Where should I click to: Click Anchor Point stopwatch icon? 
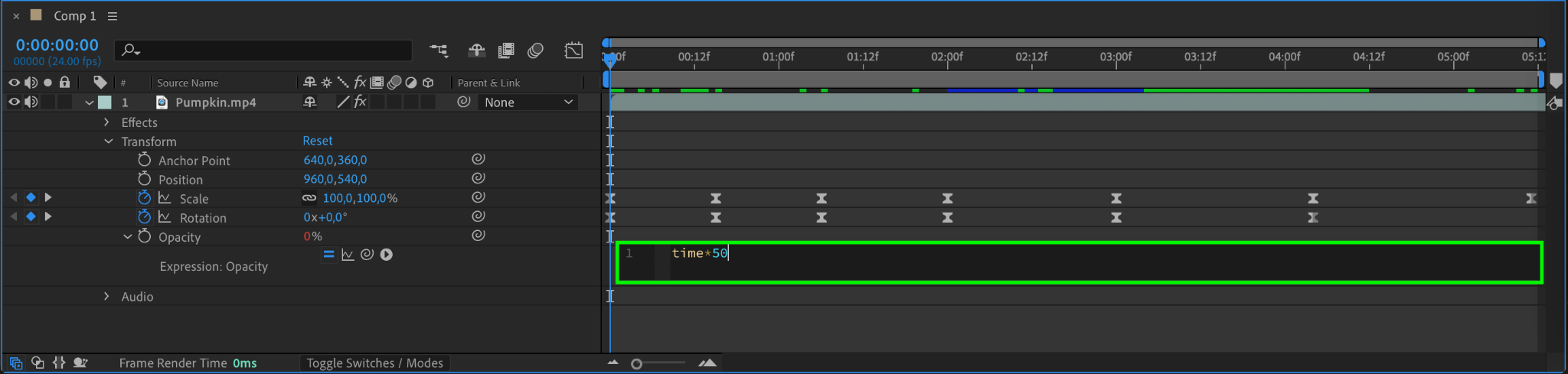[144, 159]
